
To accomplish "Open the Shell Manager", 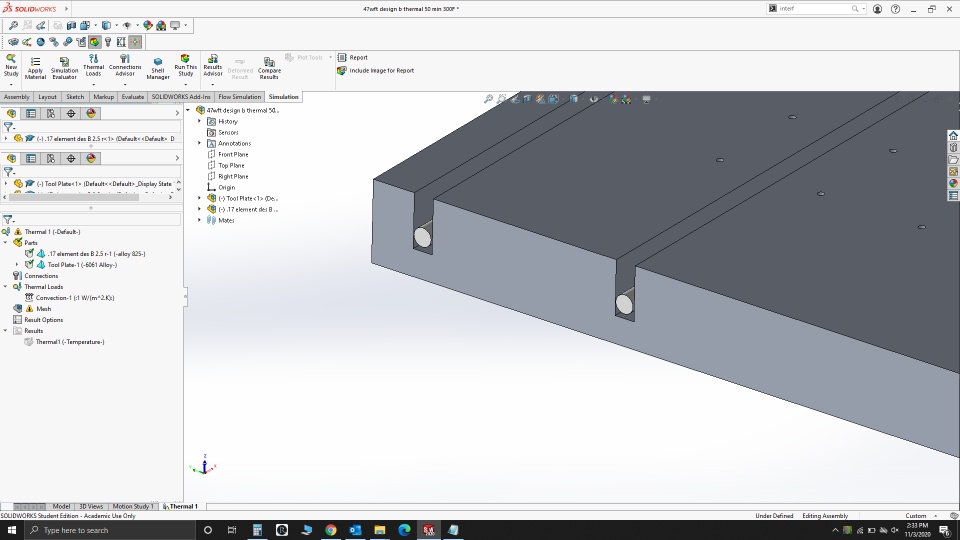I will point(158,68).
